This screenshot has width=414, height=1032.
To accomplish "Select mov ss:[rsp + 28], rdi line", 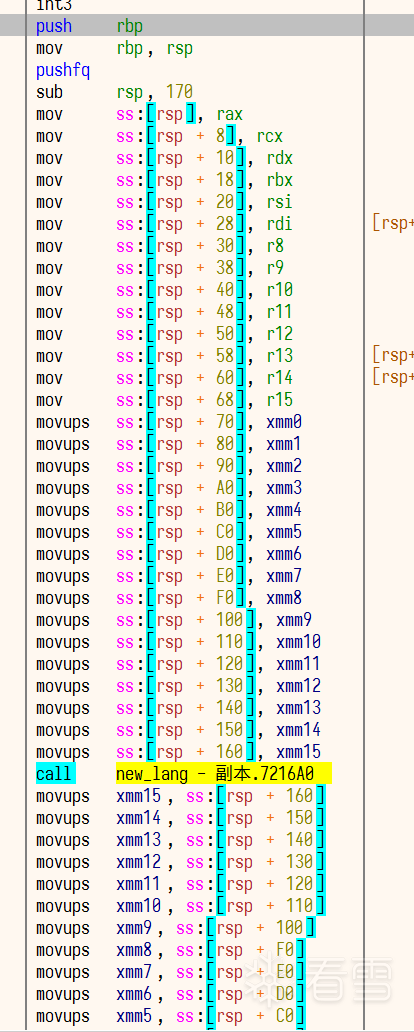I will (165, 224).
